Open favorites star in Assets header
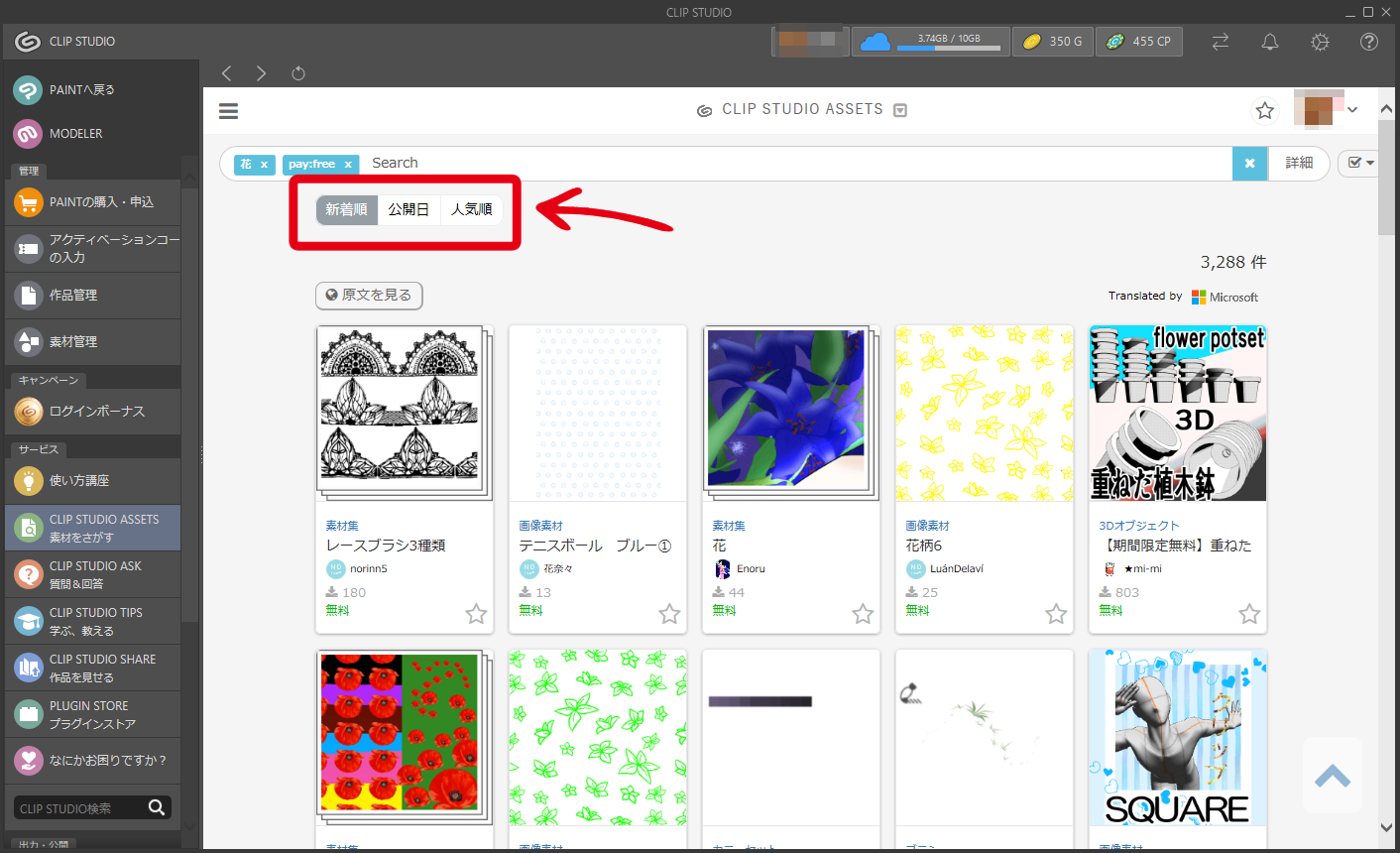Image resolution: width=1400 pixels, height=853 pixels. click(x=1264, y=111)
